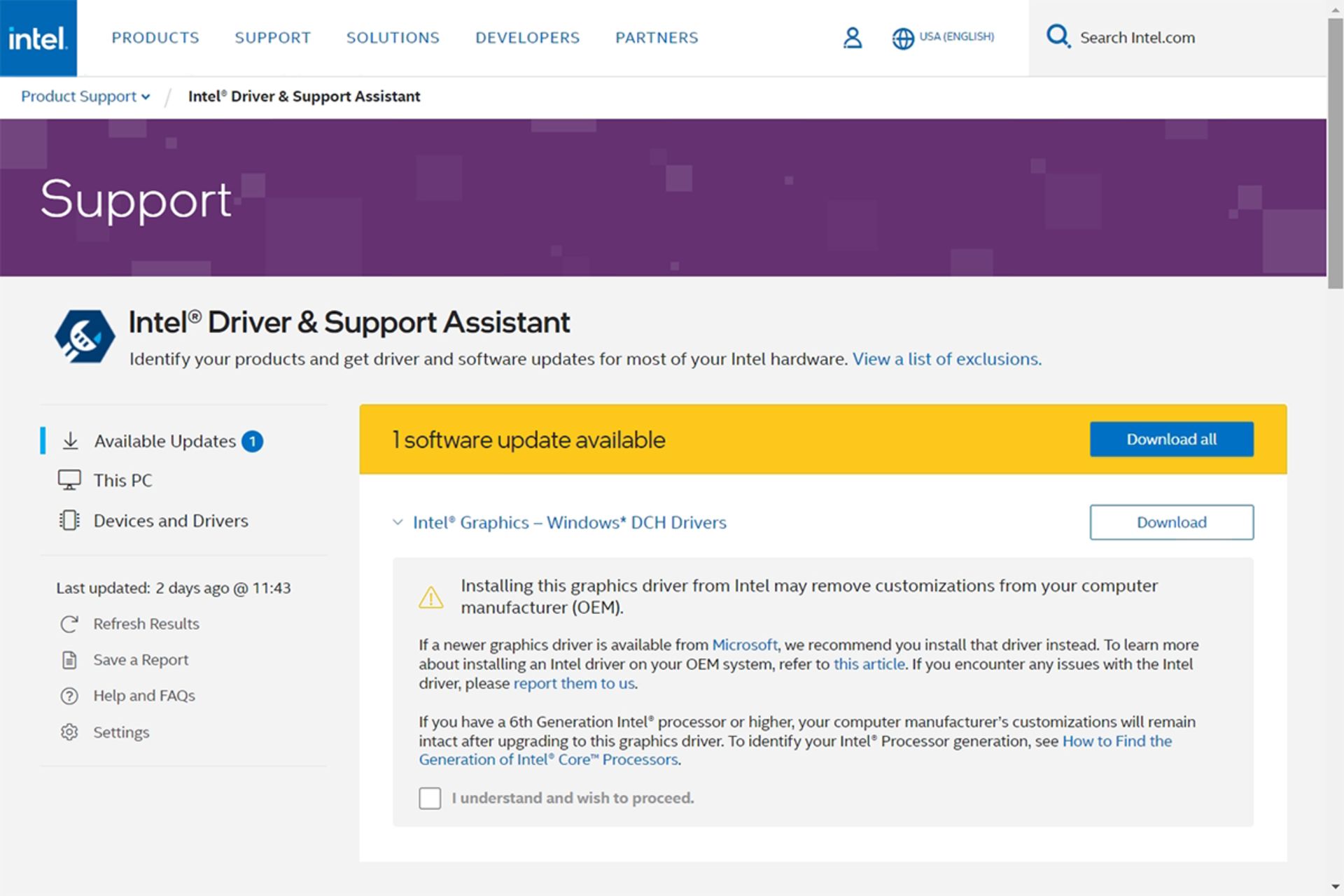Image resolution: width=1344 pixels, height=896 pixels.
Task: Collapse the Intel Graphics DCH Drivers section
Action: tap(398, 522)
